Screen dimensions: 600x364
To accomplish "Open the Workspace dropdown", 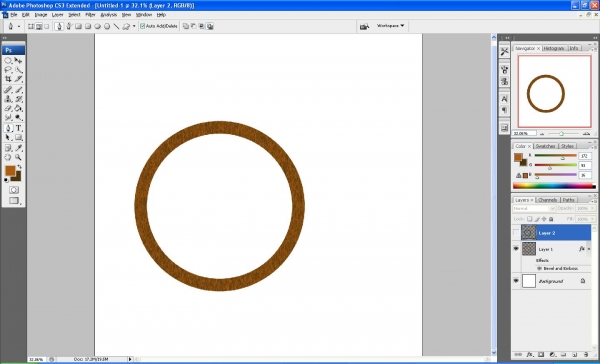I will coord(390,26).
